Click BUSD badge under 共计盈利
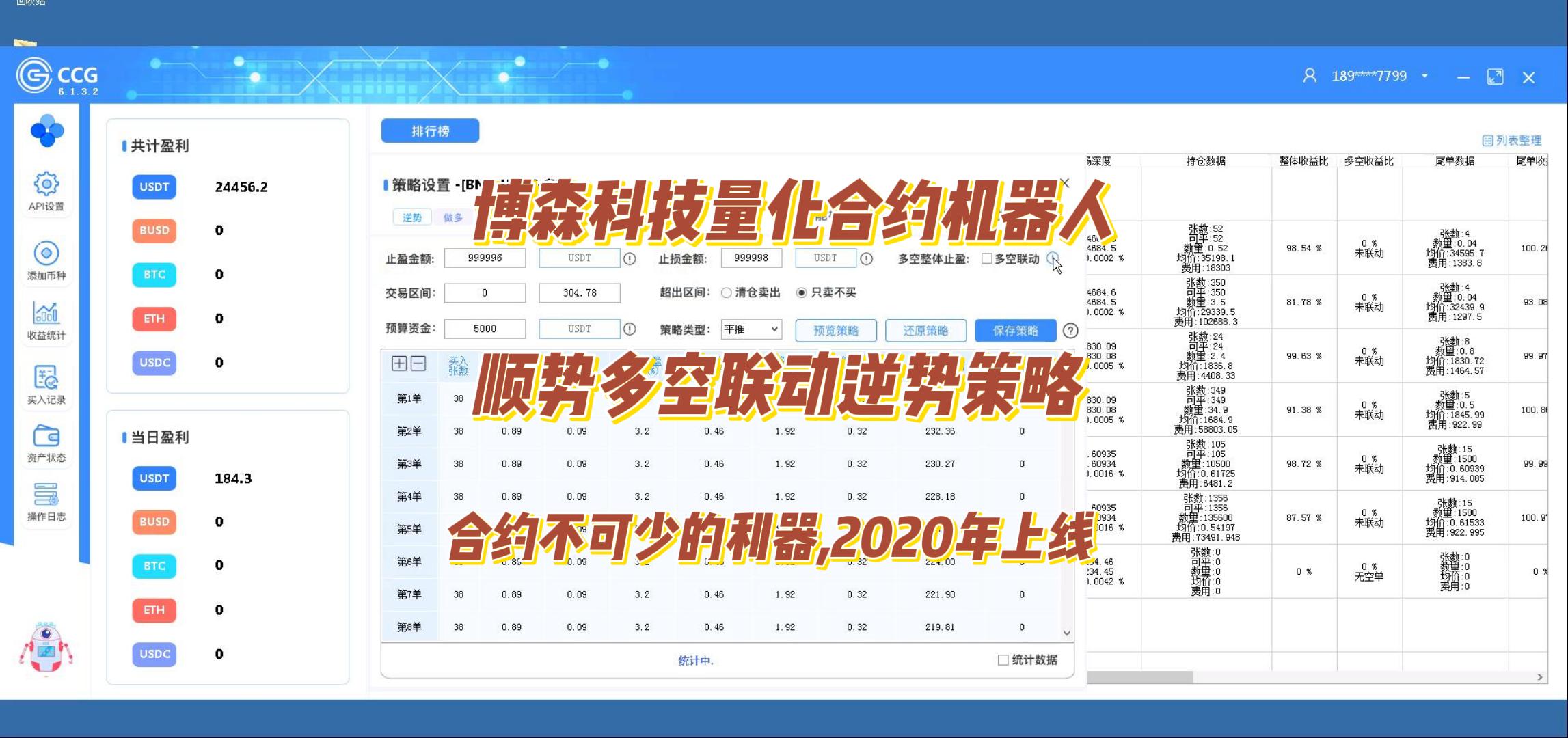 [154, 230]
